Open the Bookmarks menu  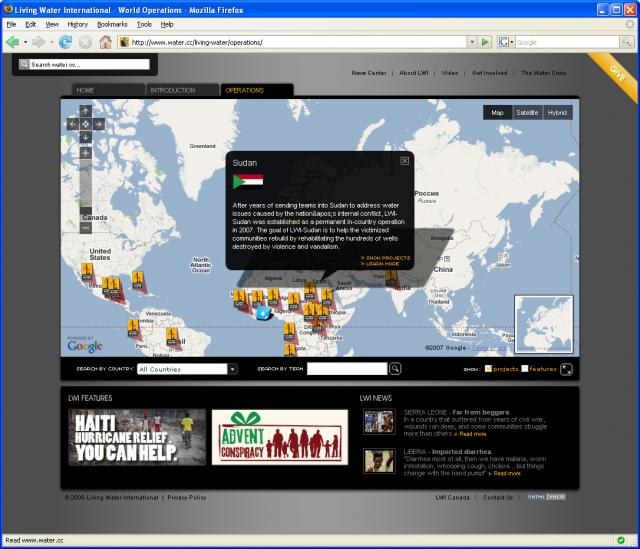point(110,23)
